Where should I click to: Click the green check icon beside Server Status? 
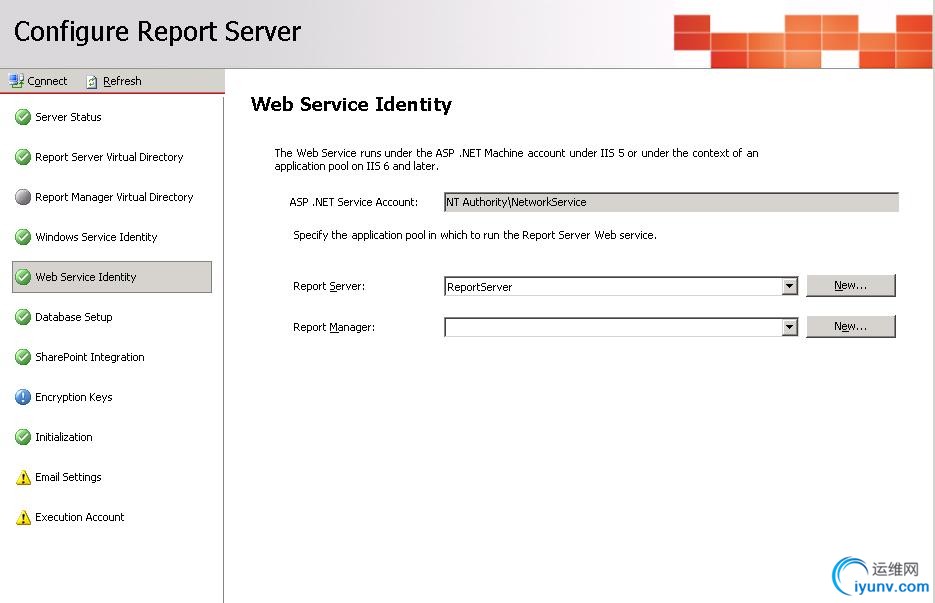point(23,117)
